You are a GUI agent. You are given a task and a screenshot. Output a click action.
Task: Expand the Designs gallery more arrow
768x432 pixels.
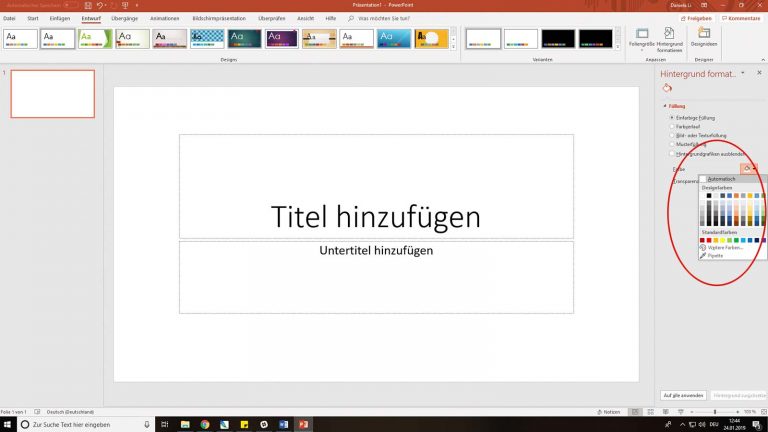(453, 45)
